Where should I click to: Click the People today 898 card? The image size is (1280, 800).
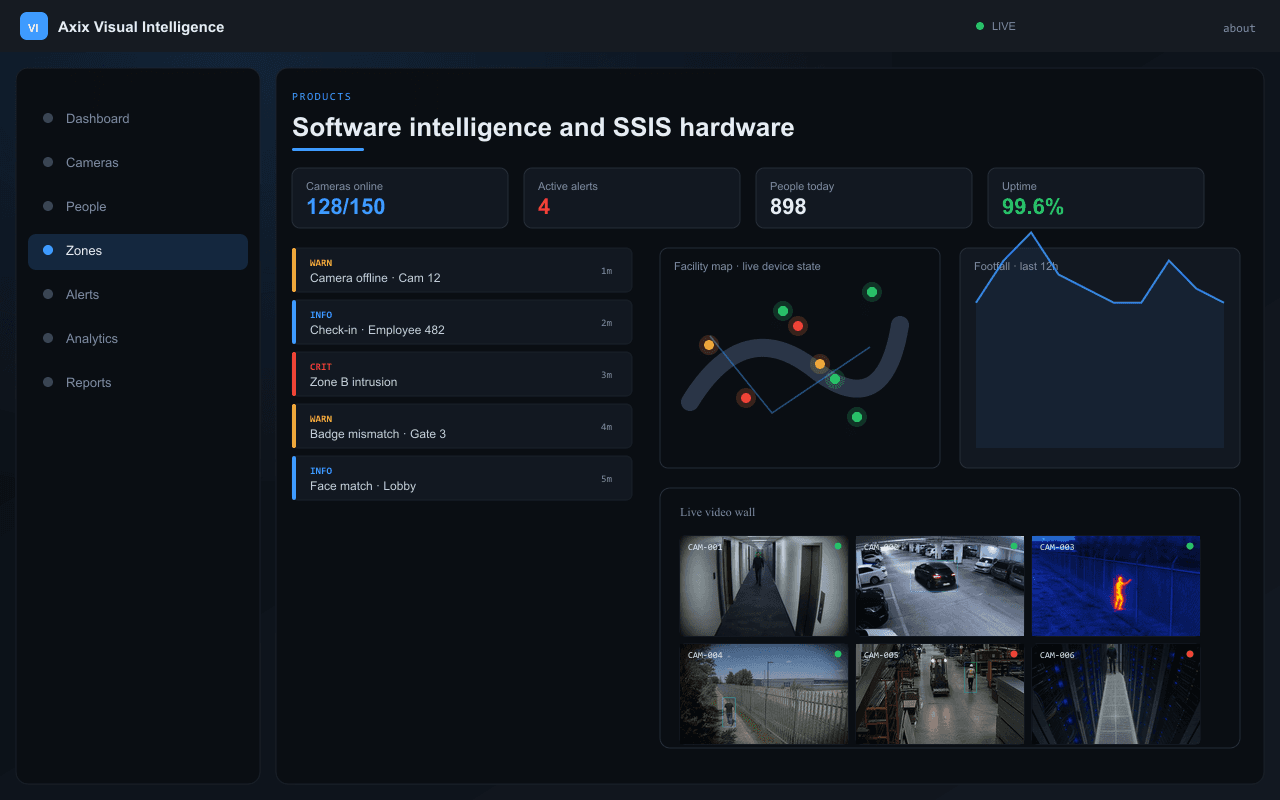(x=864, y=198)
